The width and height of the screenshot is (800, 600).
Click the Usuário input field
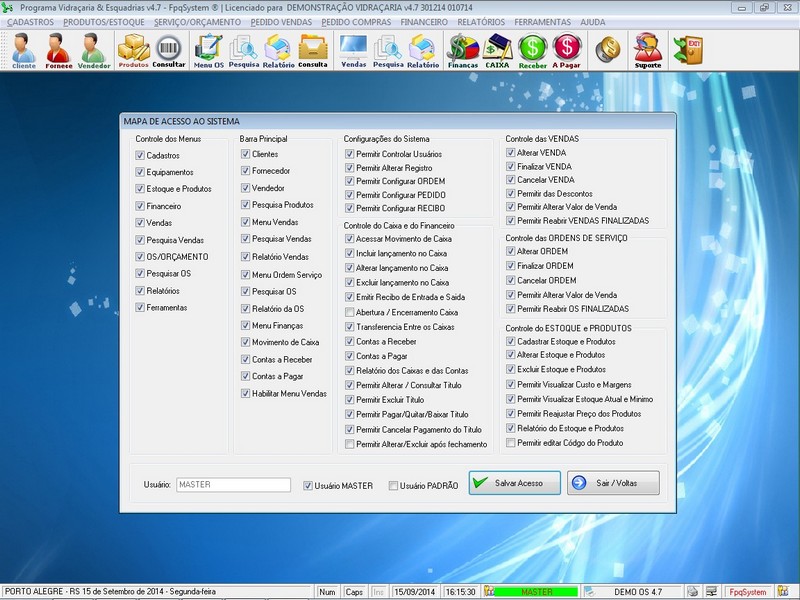[233, 485]
